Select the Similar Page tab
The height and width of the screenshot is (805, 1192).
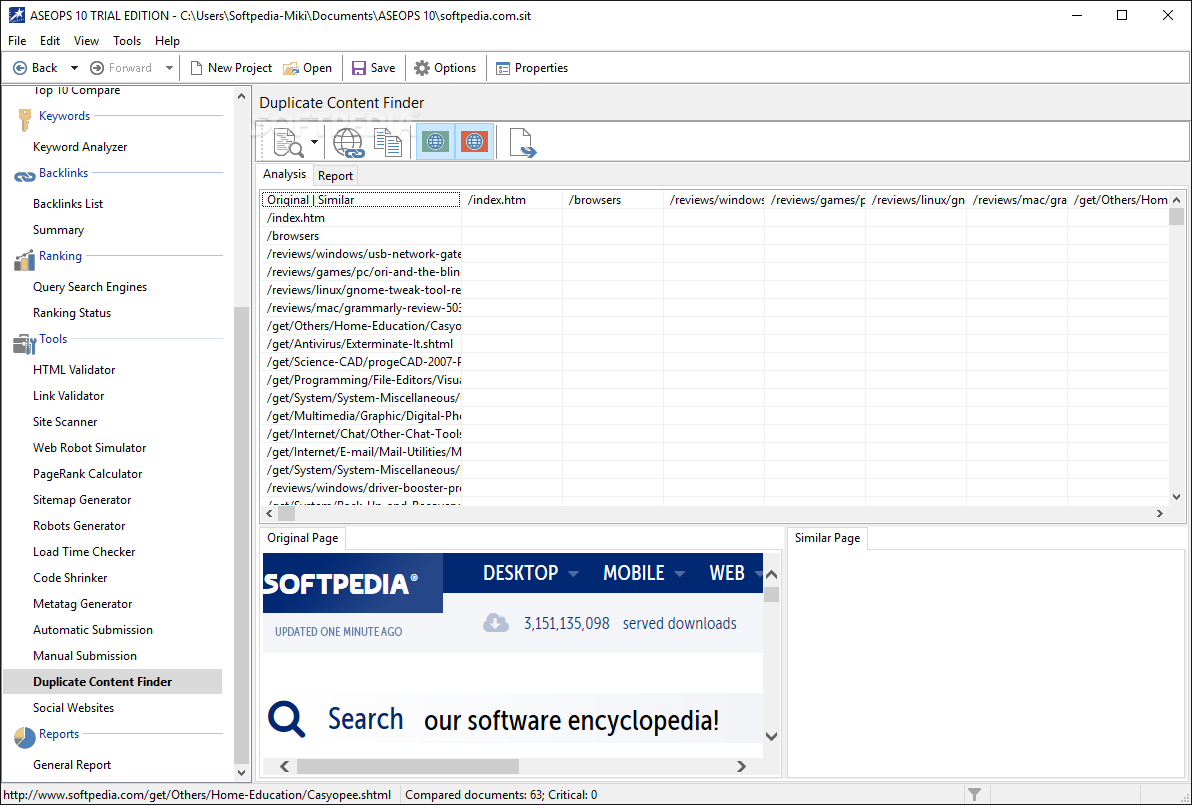[827, 538]
